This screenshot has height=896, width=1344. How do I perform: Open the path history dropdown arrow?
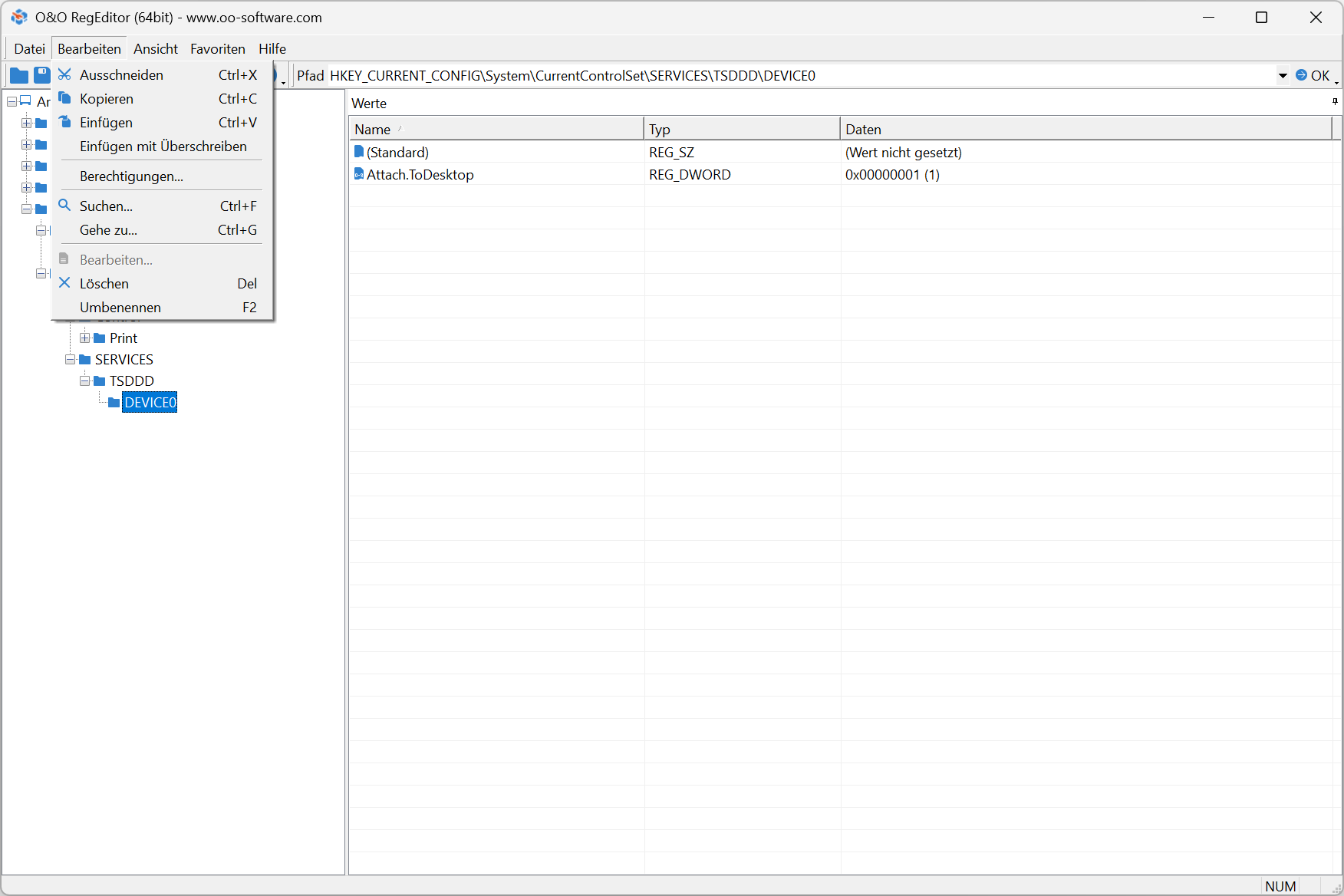point(1282,76)
